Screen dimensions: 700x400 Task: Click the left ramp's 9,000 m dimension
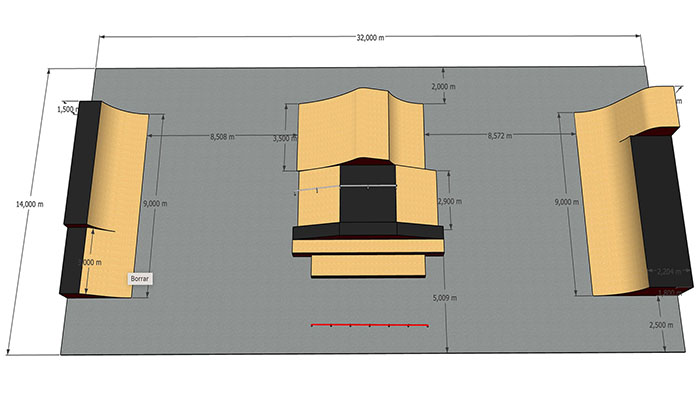[x=156, y=203]
